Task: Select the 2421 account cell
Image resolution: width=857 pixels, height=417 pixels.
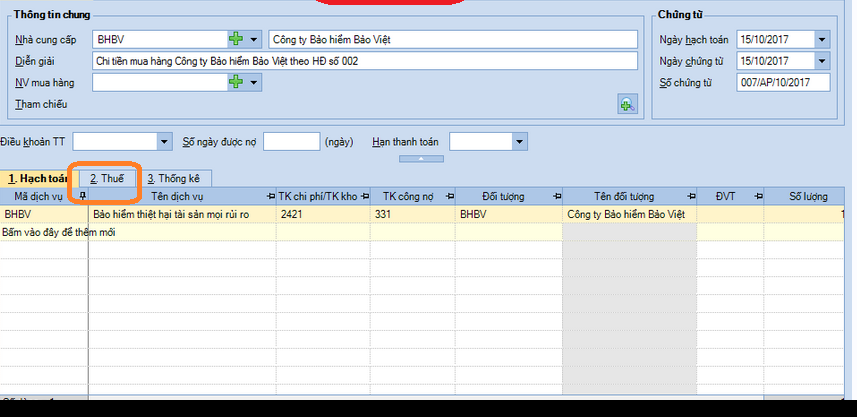Action: point(324,215)
